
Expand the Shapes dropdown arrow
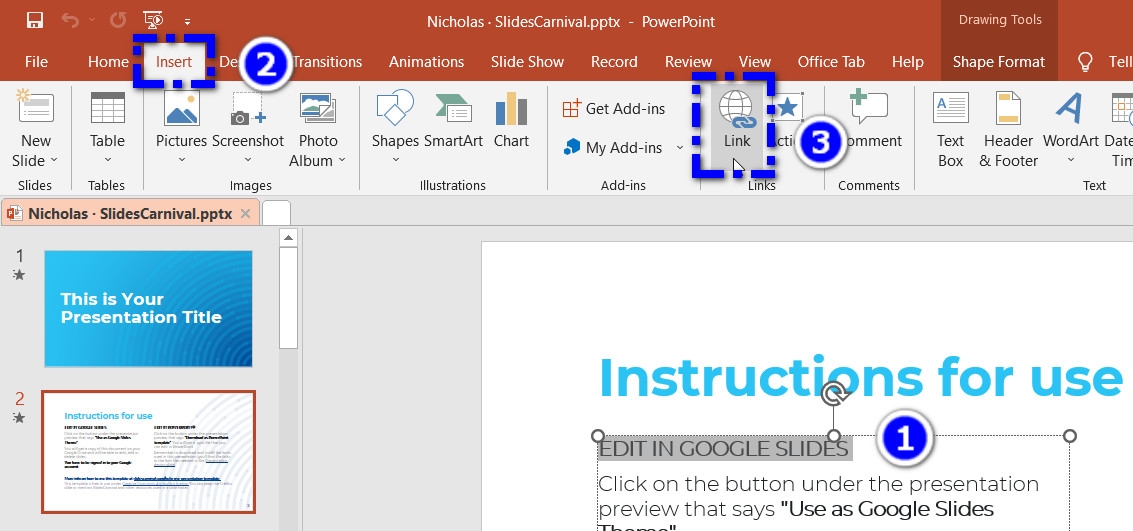pos(395,160)
